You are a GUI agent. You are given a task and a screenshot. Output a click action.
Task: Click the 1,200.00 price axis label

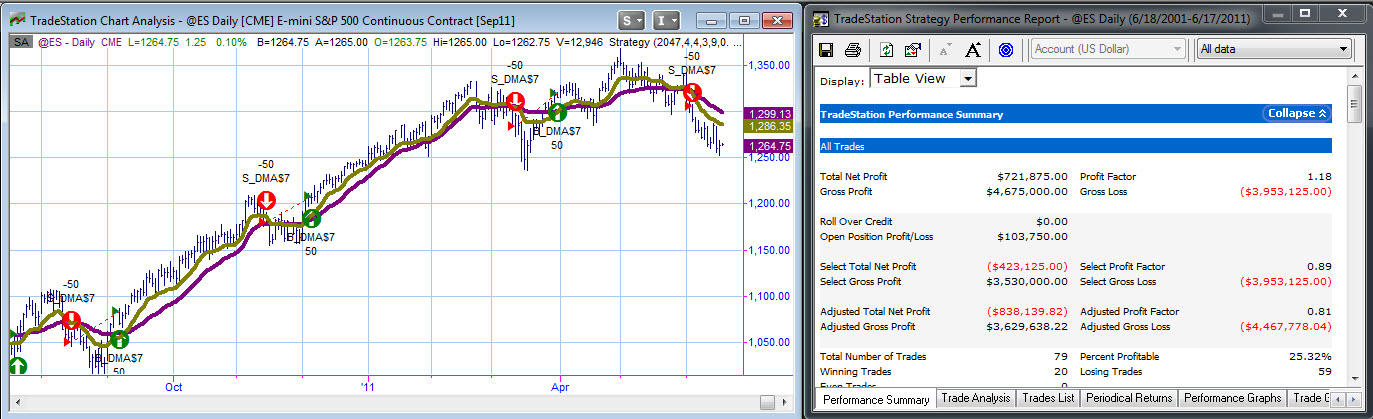click(x=768, y=203)
